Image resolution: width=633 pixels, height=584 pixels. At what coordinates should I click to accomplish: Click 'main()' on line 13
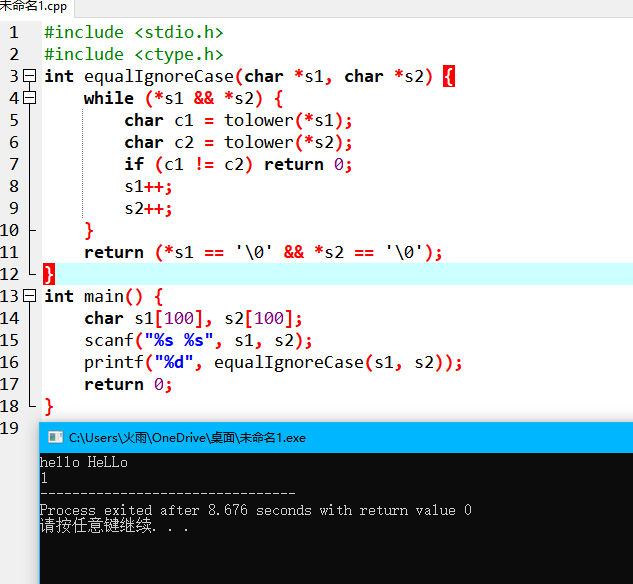tap(113, 297)
